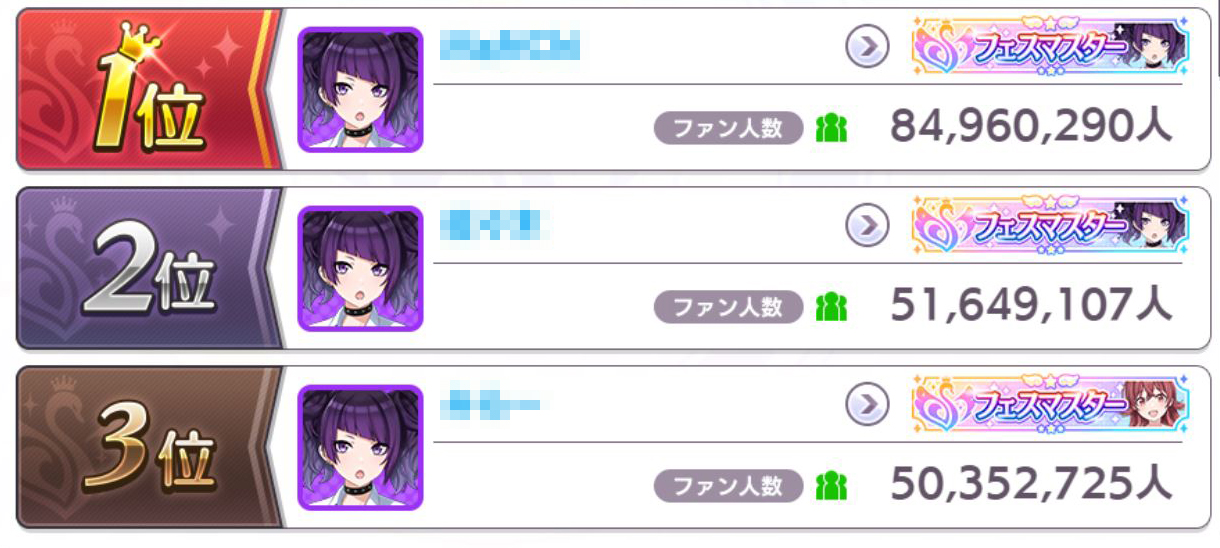The image size is (1220, 548).
Task: Open the 3rd place player's profile avatar
Action: 360,447
